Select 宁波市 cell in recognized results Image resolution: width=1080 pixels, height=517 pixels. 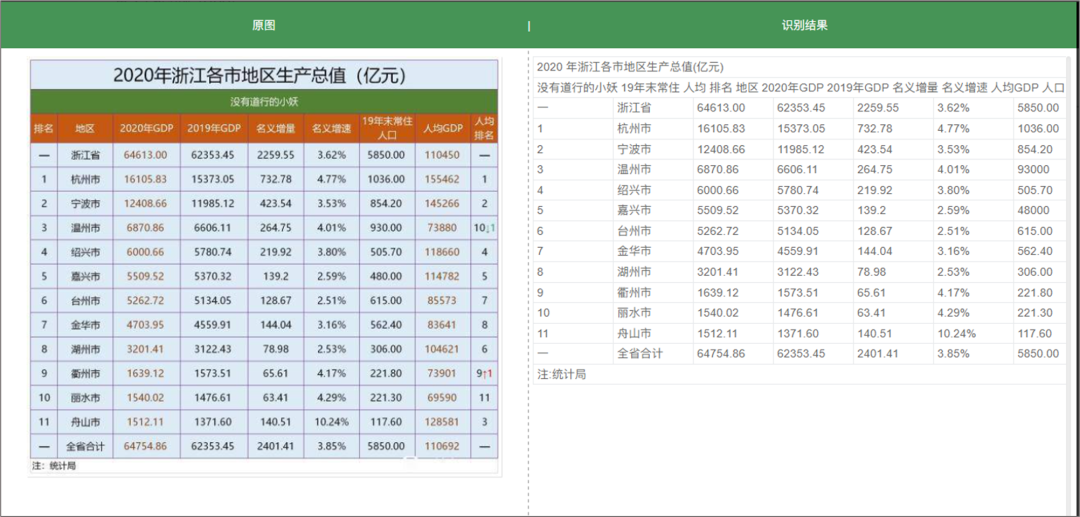(634, 148)
